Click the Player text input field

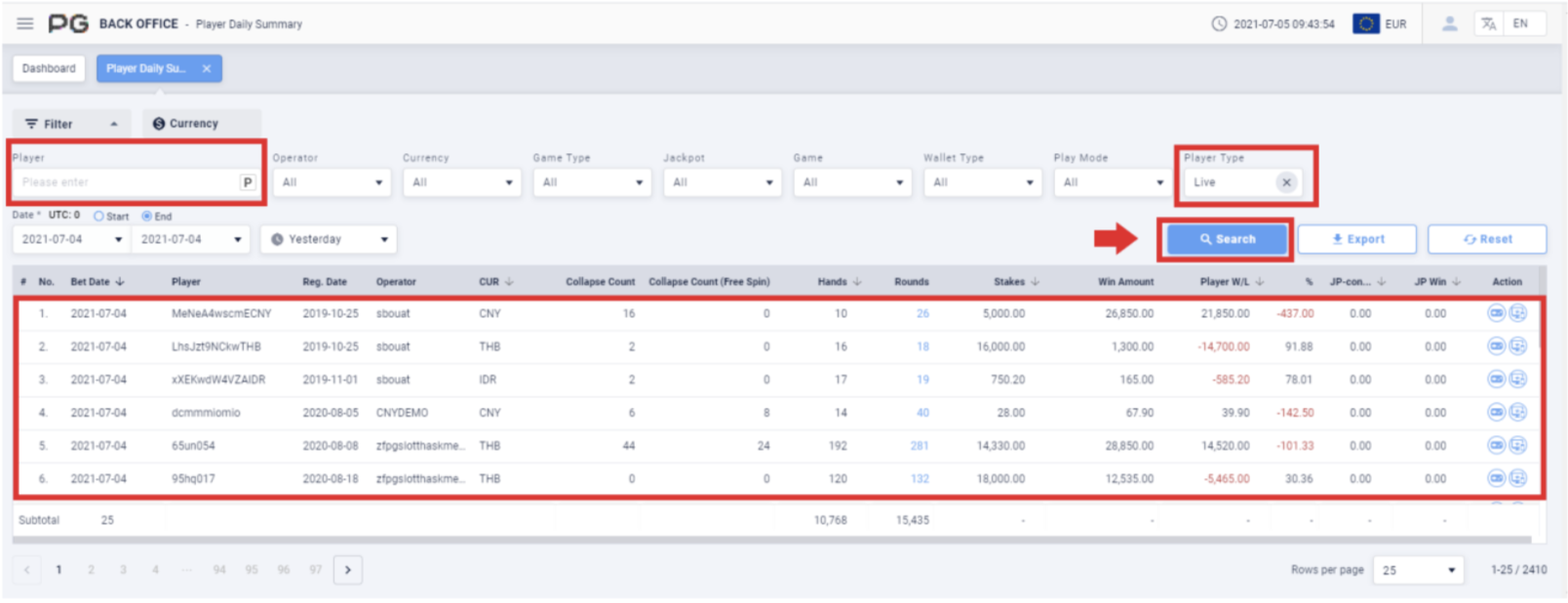click(127, 182)
